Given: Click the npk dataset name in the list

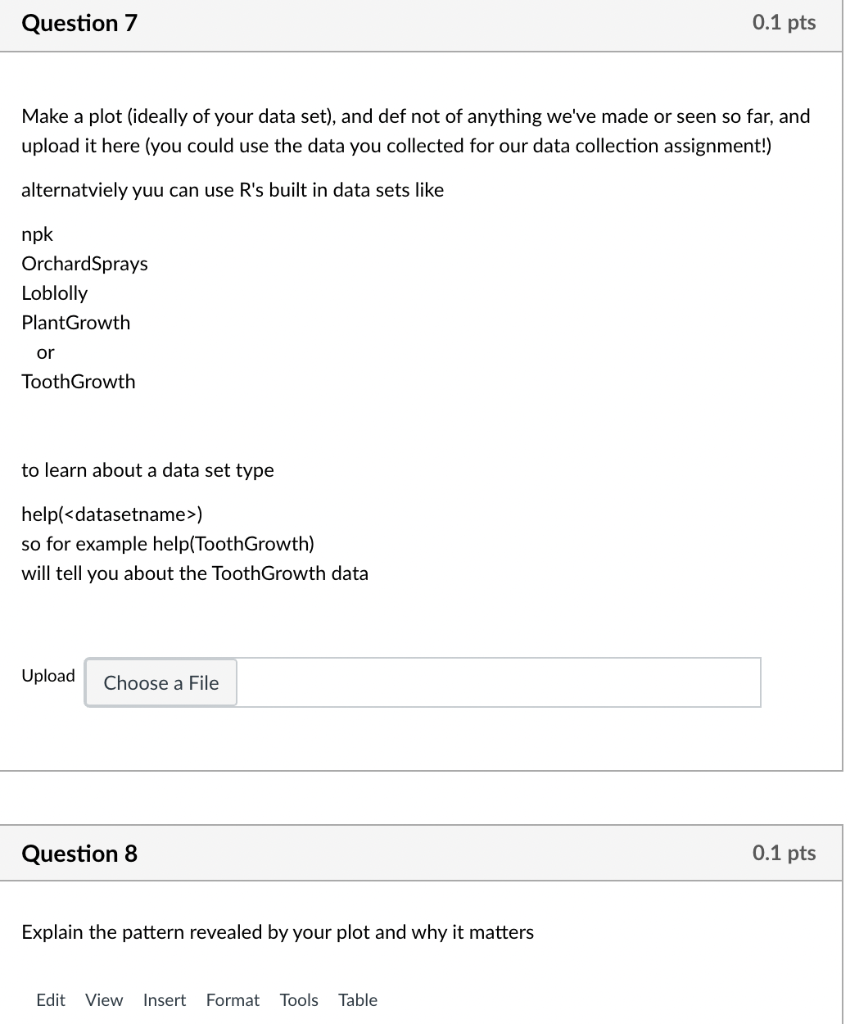Looking at the screenshot, I should (37, 234).
